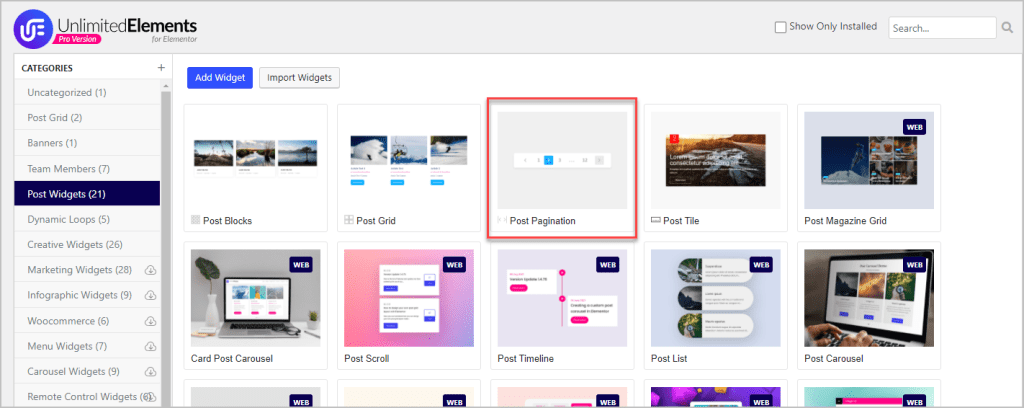The width and height of the screenshot is (1024, 408).
Task: Open the Card Post Carousel thumbnail
Action: click(255, 298)
